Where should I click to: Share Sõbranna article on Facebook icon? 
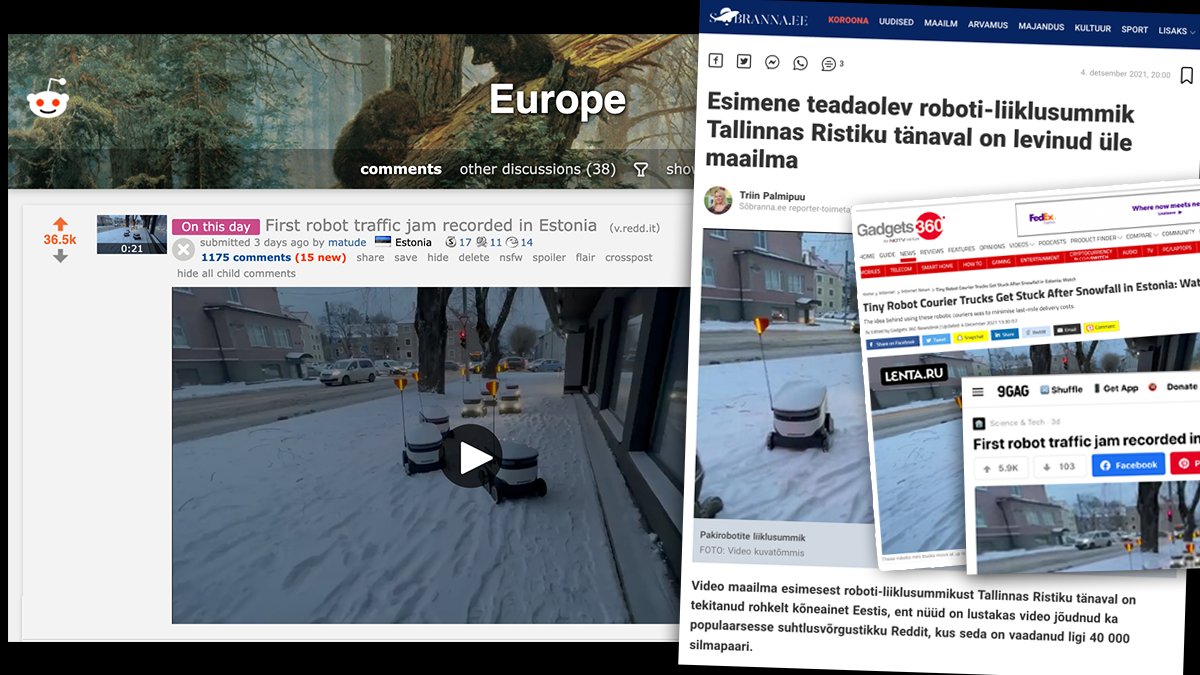(x=716, y=60)
